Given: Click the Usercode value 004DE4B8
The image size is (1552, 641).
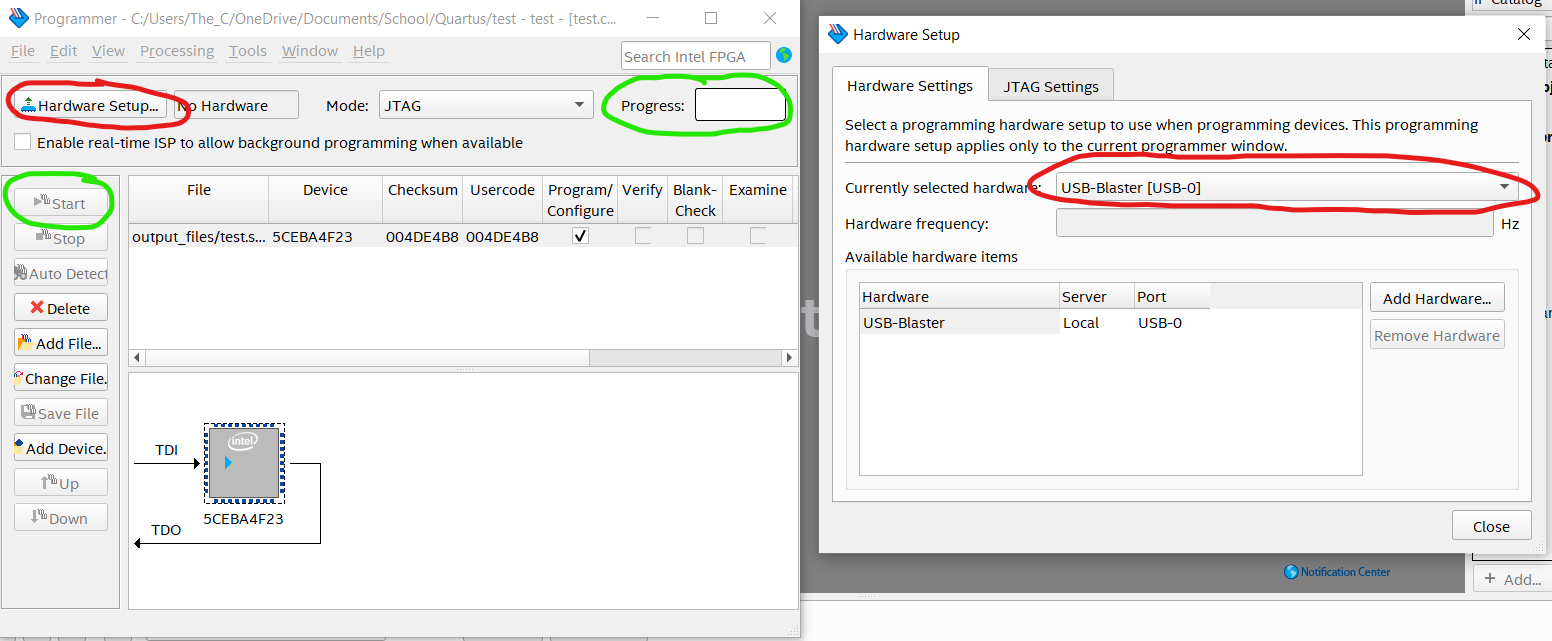Looking at the screenshot, I should 502,237.
